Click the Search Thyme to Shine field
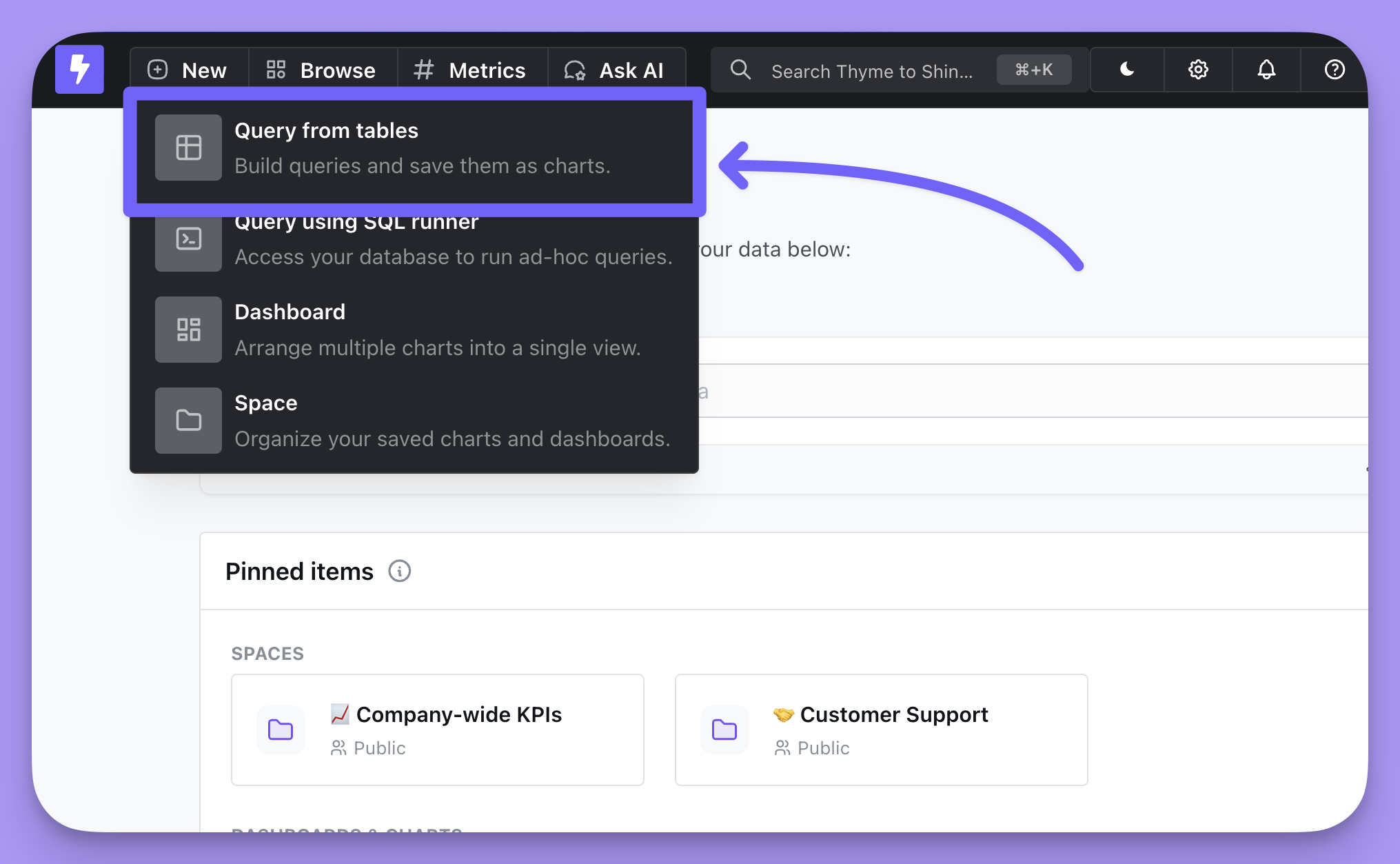1400x864 pixels. coord(871,70)
